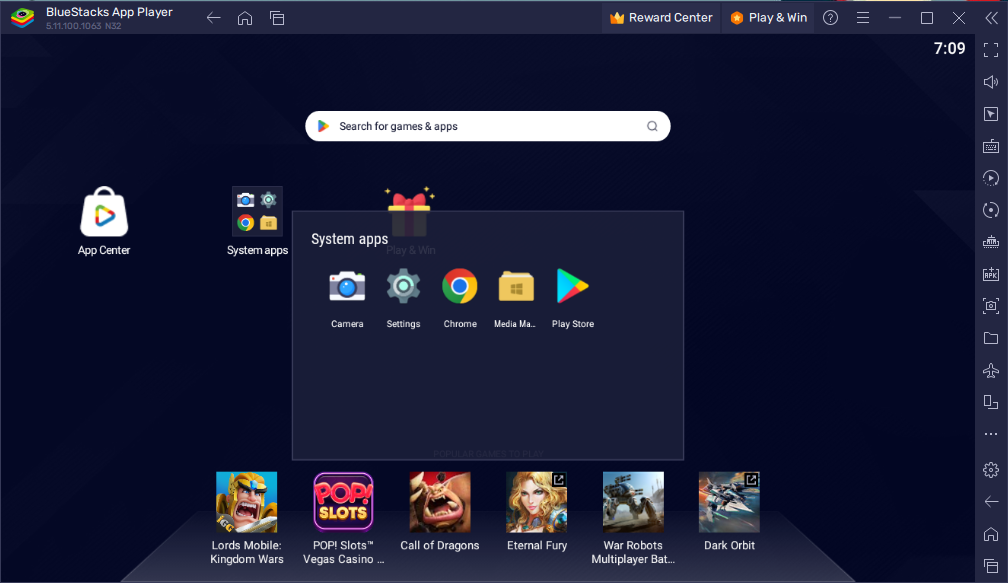Click the System apps title in the folder popup
1008x583 pixels.
(x=350, y=239)
